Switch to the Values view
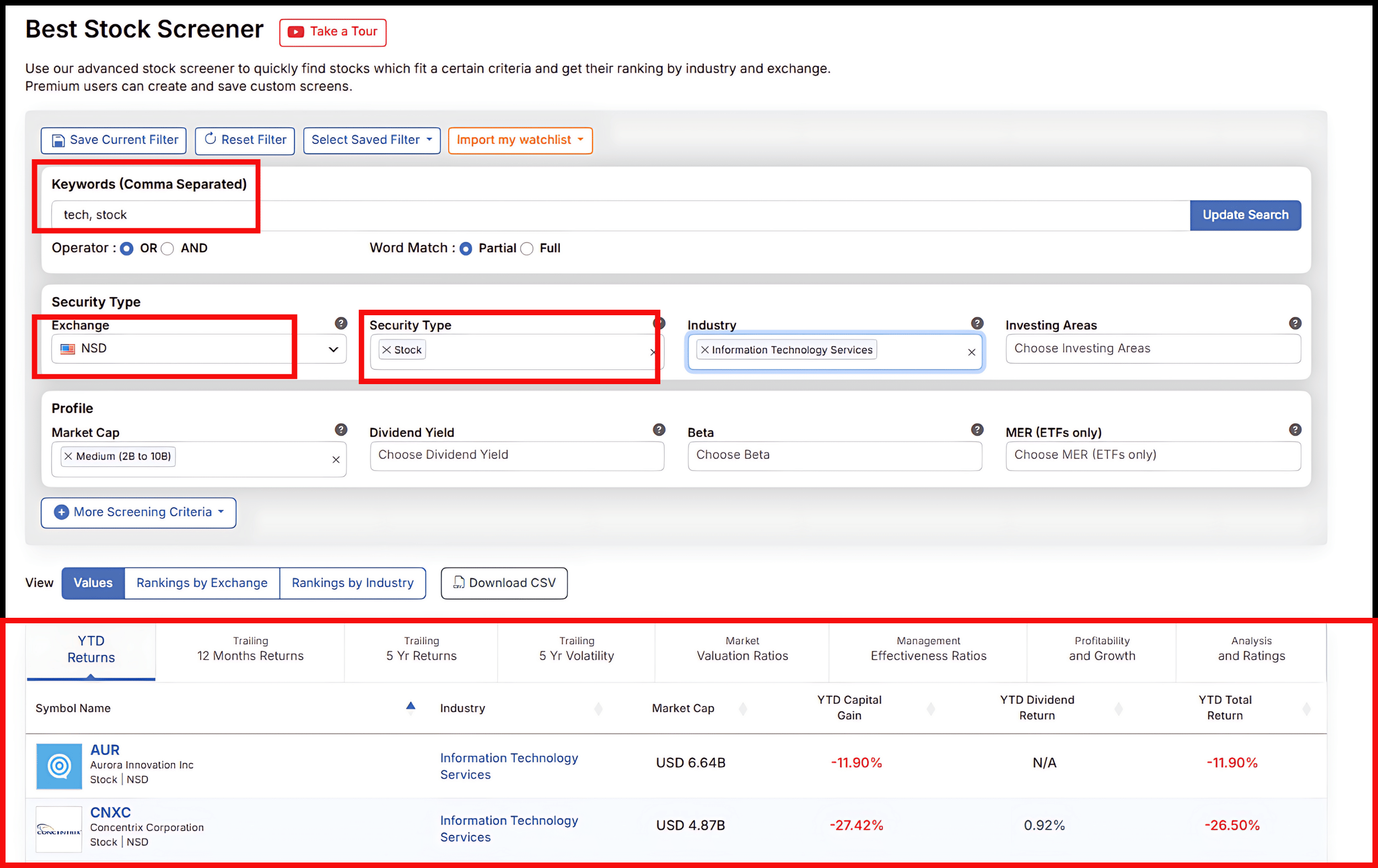The image size is (1378, 868). pos(93,583)
